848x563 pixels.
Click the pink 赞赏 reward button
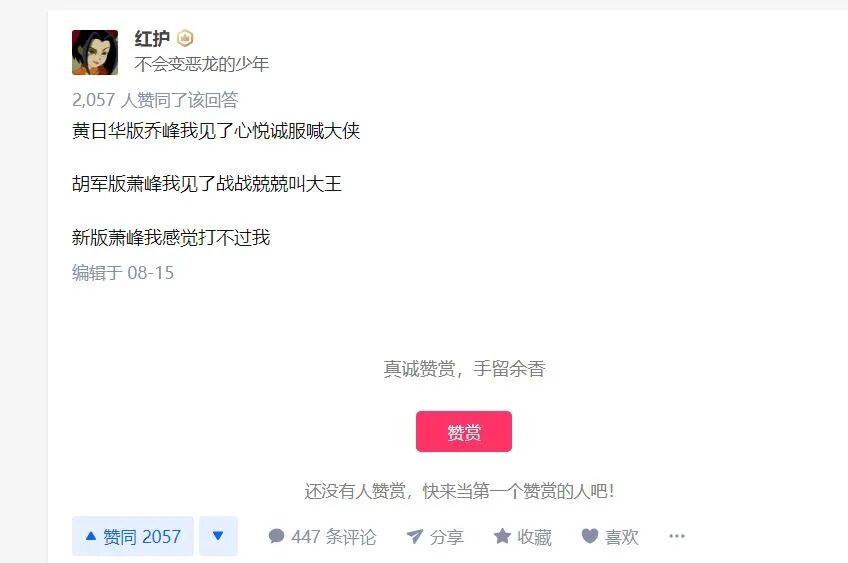point(463,431)
